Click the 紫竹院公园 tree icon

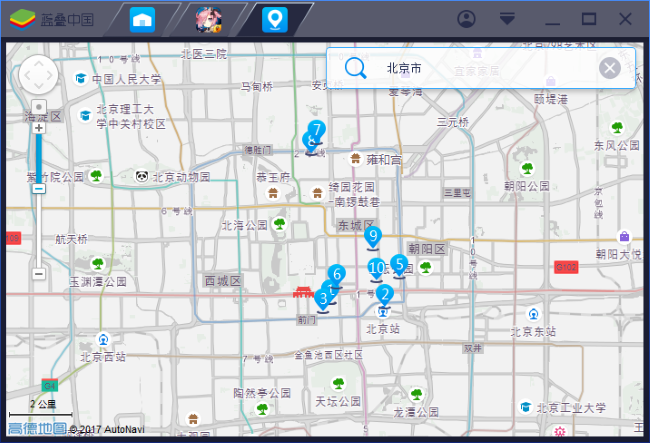tap(96, 176)
